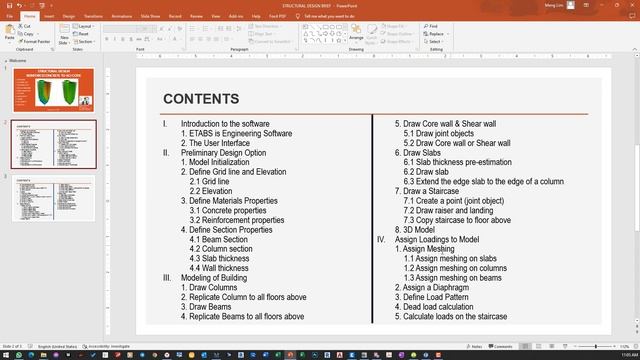Click the vertical scrollbar of slide area

point(636,188)
